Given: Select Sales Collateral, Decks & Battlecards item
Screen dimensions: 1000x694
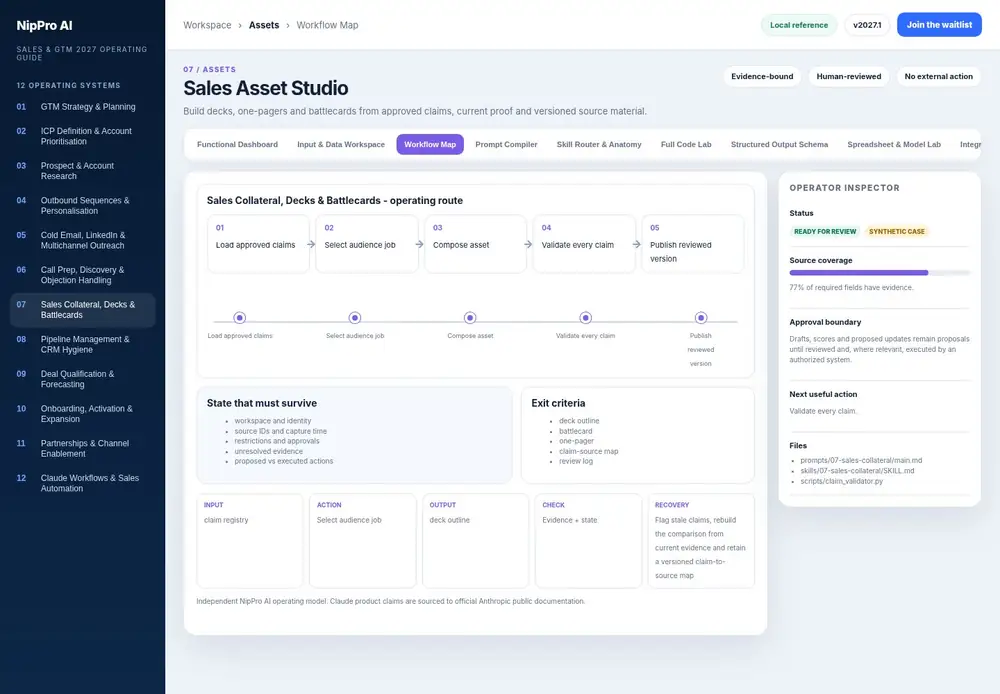Looking at the screenshot, I should pyautogui.click(x=83, y=310).
